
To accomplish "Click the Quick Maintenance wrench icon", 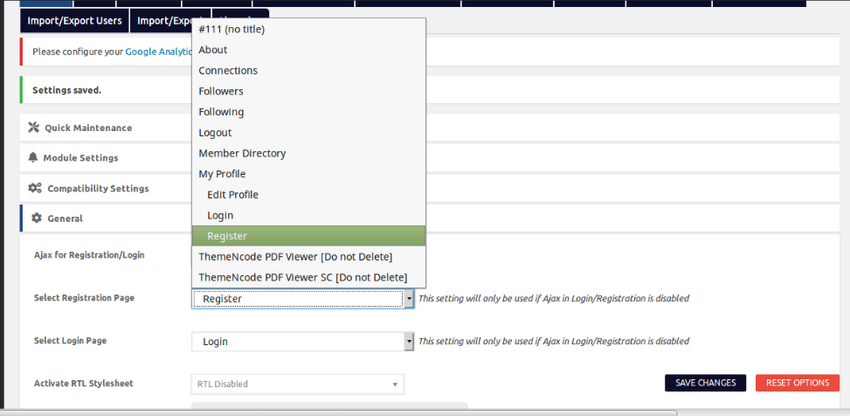I will click(34, 128).
